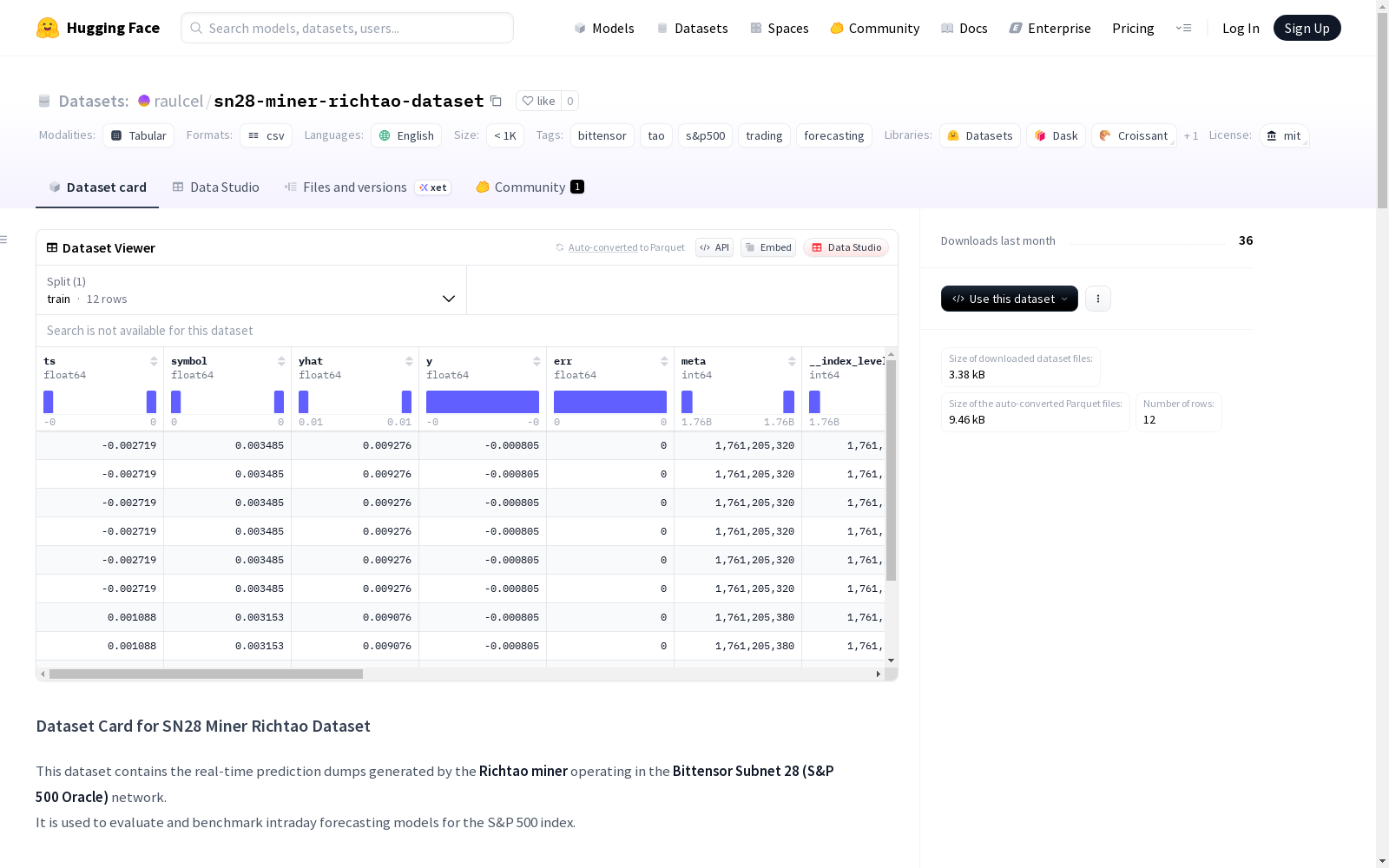Select the Croissant library tag
Viewport: 1389px width, 868px height.
click(x=1134, y=135)
